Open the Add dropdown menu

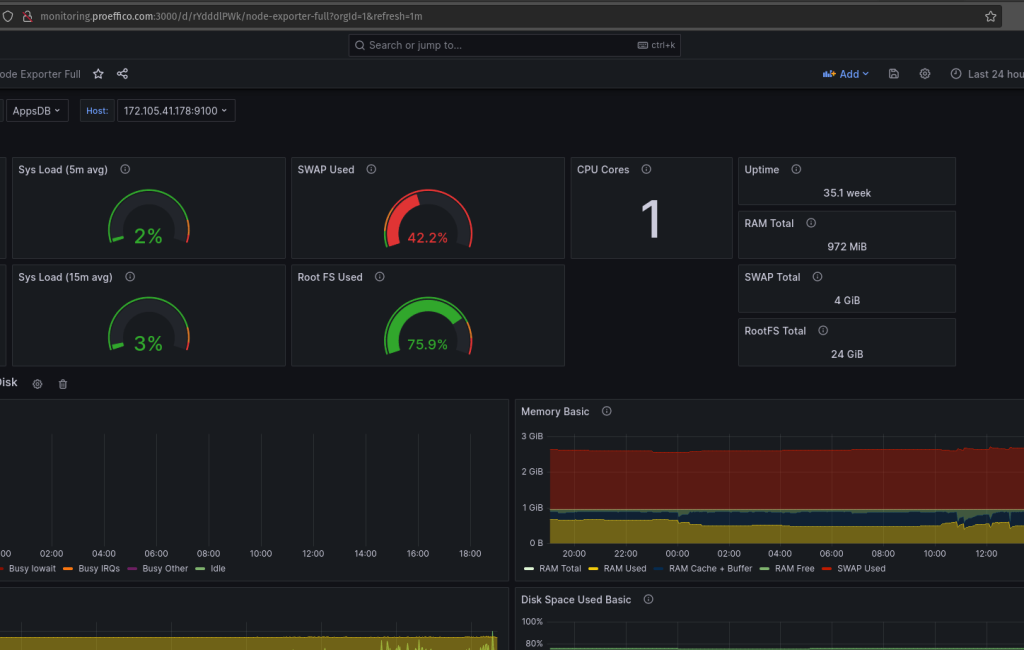click(x=846, y=74)
